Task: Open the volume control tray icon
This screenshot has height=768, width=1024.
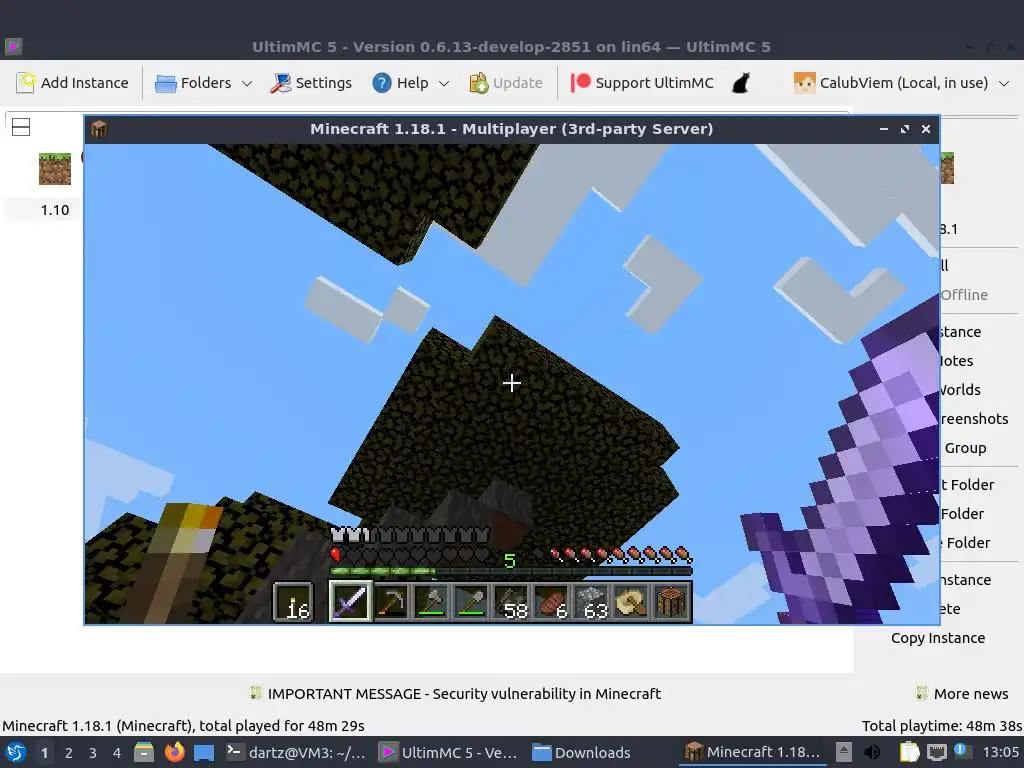Action: (x=872, y=752)
